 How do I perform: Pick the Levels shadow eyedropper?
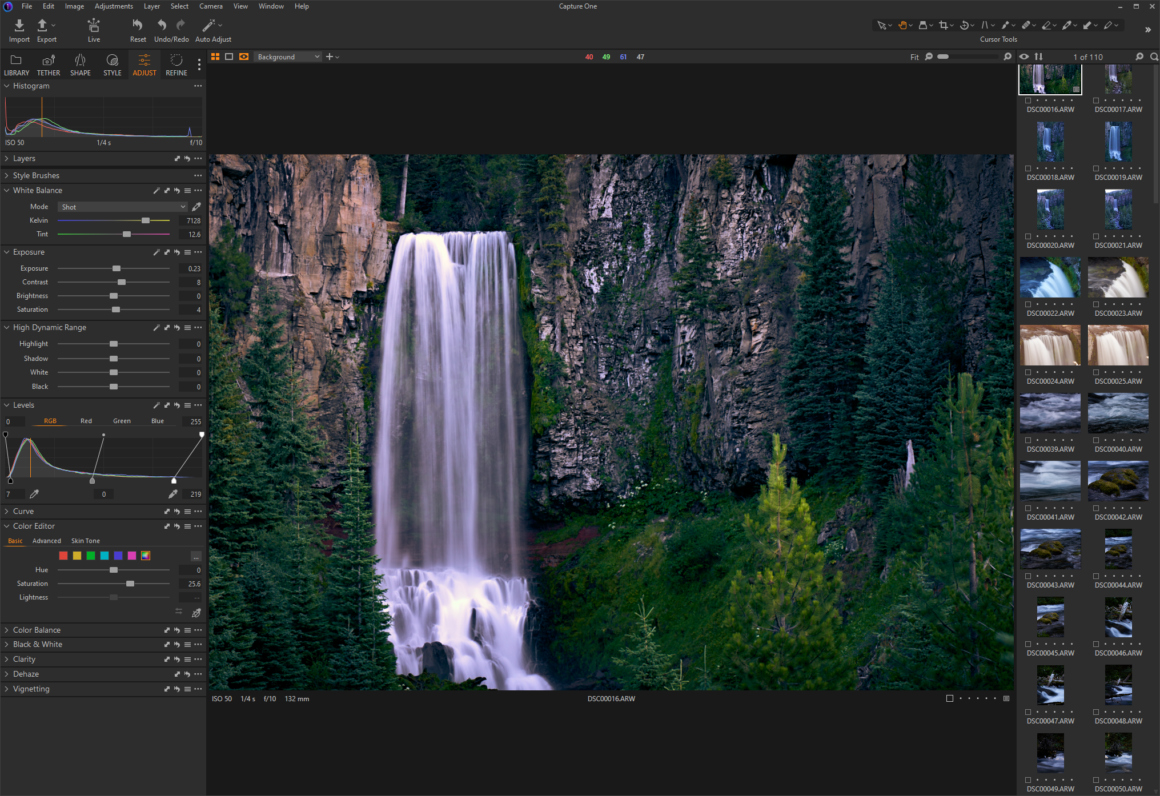[x=34, y=493]
